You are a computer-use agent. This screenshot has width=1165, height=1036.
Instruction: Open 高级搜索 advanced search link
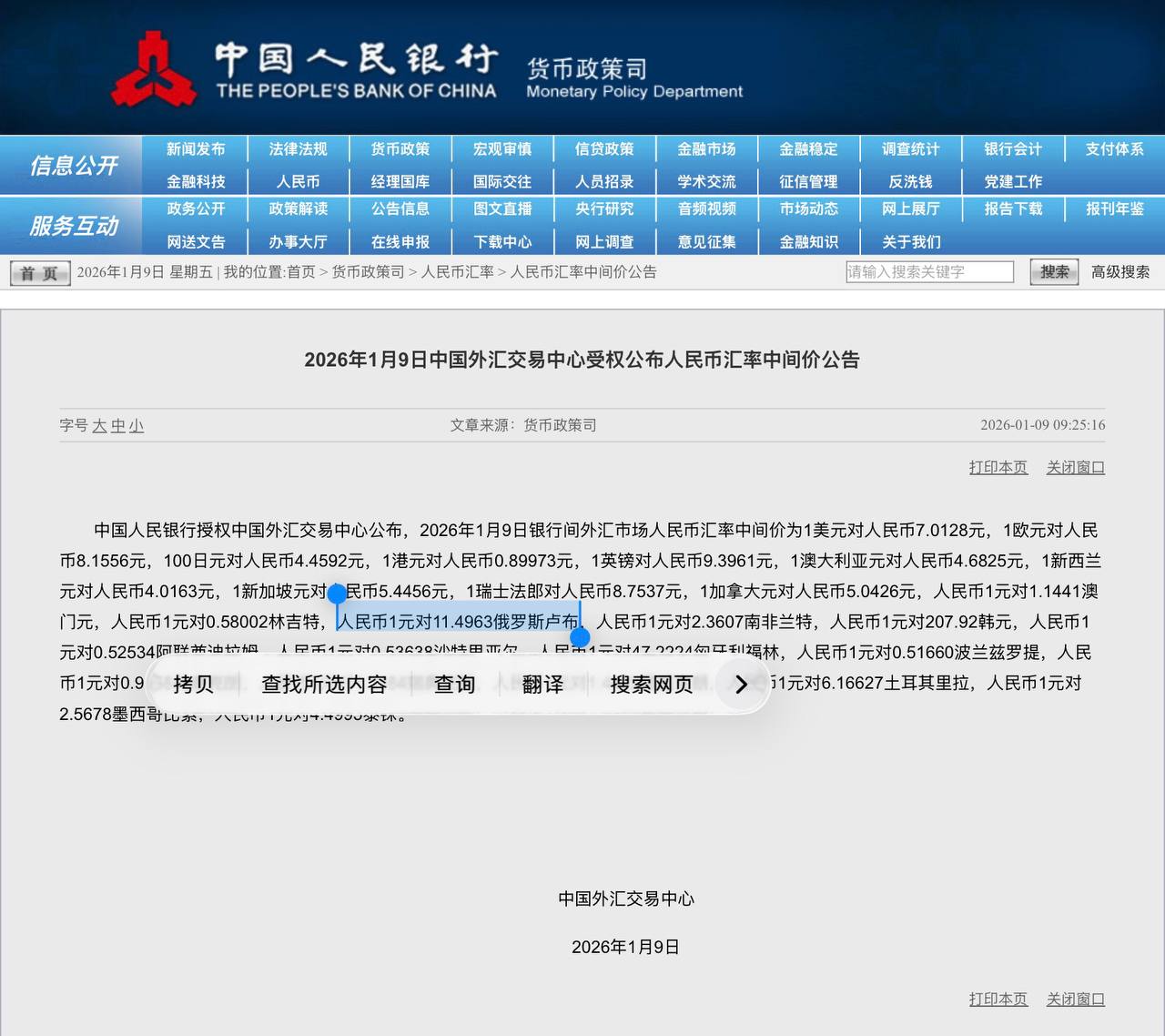pyautogui.click(x=1119, y=272)
